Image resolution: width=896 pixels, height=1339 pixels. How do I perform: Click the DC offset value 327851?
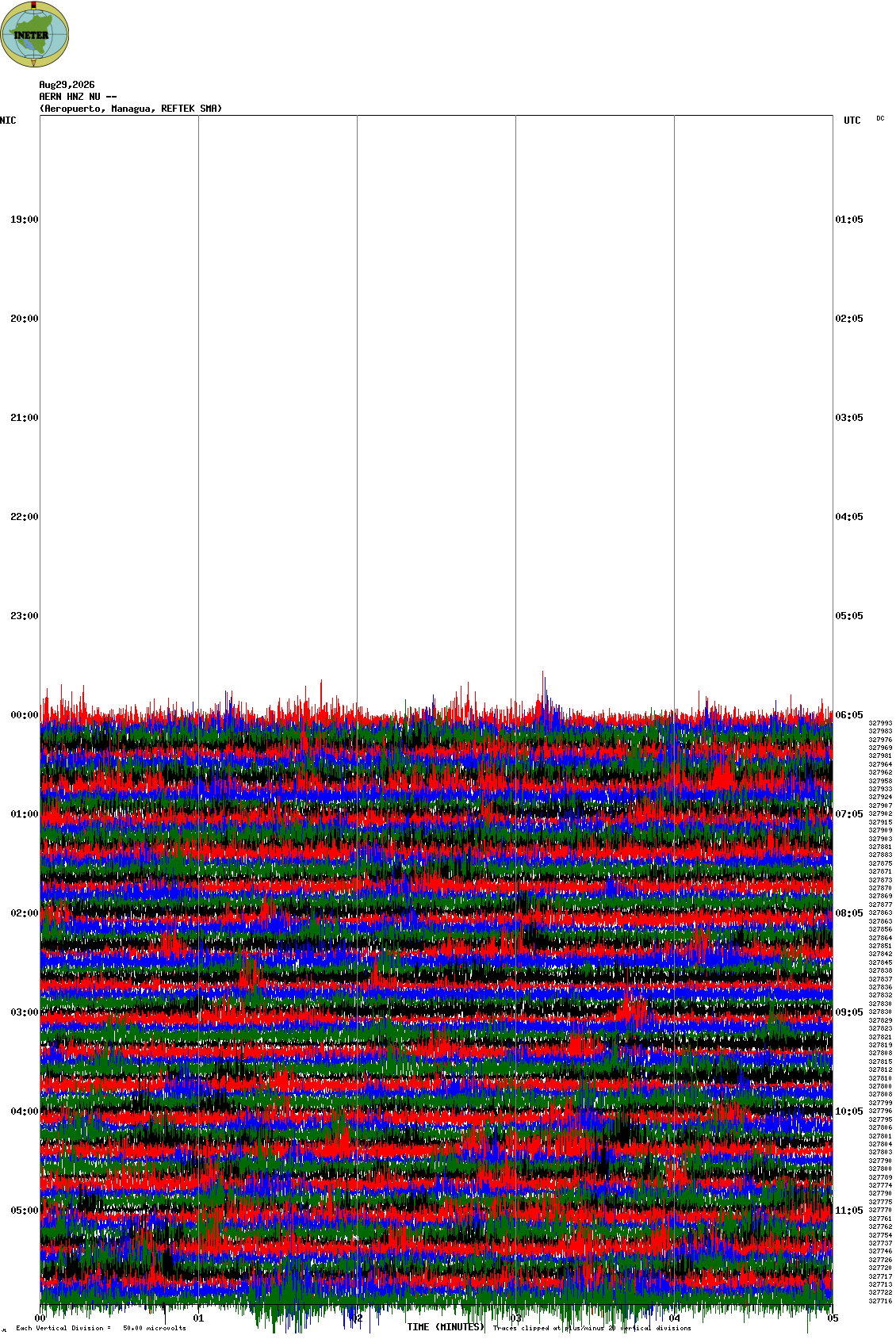(x=880, y=946)
